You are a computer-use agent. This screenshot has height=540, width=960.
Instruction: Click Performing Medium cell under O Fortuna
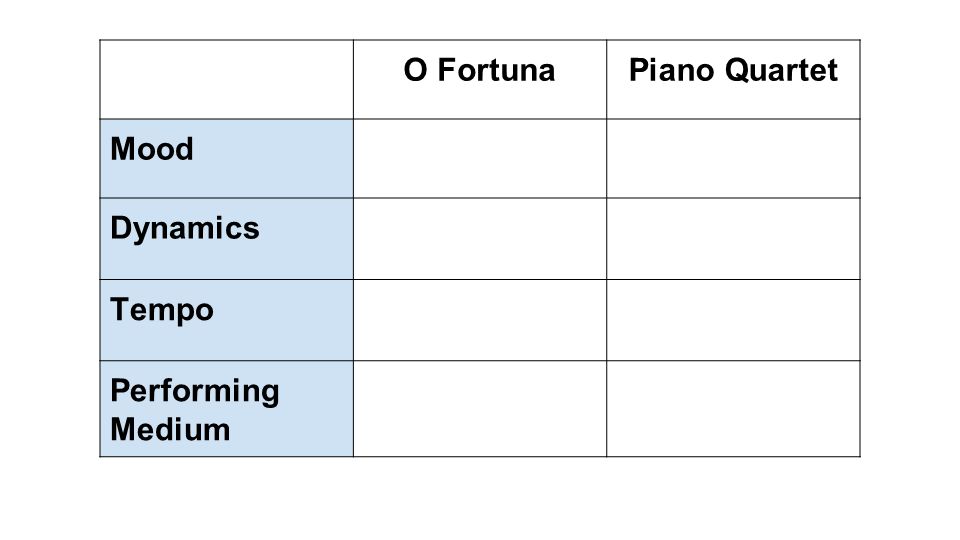479,409
